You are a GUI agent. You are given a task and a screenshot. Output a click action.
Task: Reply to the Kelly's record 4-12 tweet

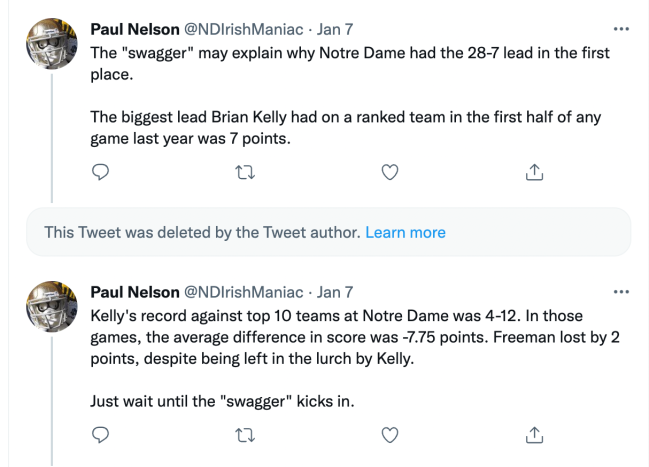click(100, 435)
